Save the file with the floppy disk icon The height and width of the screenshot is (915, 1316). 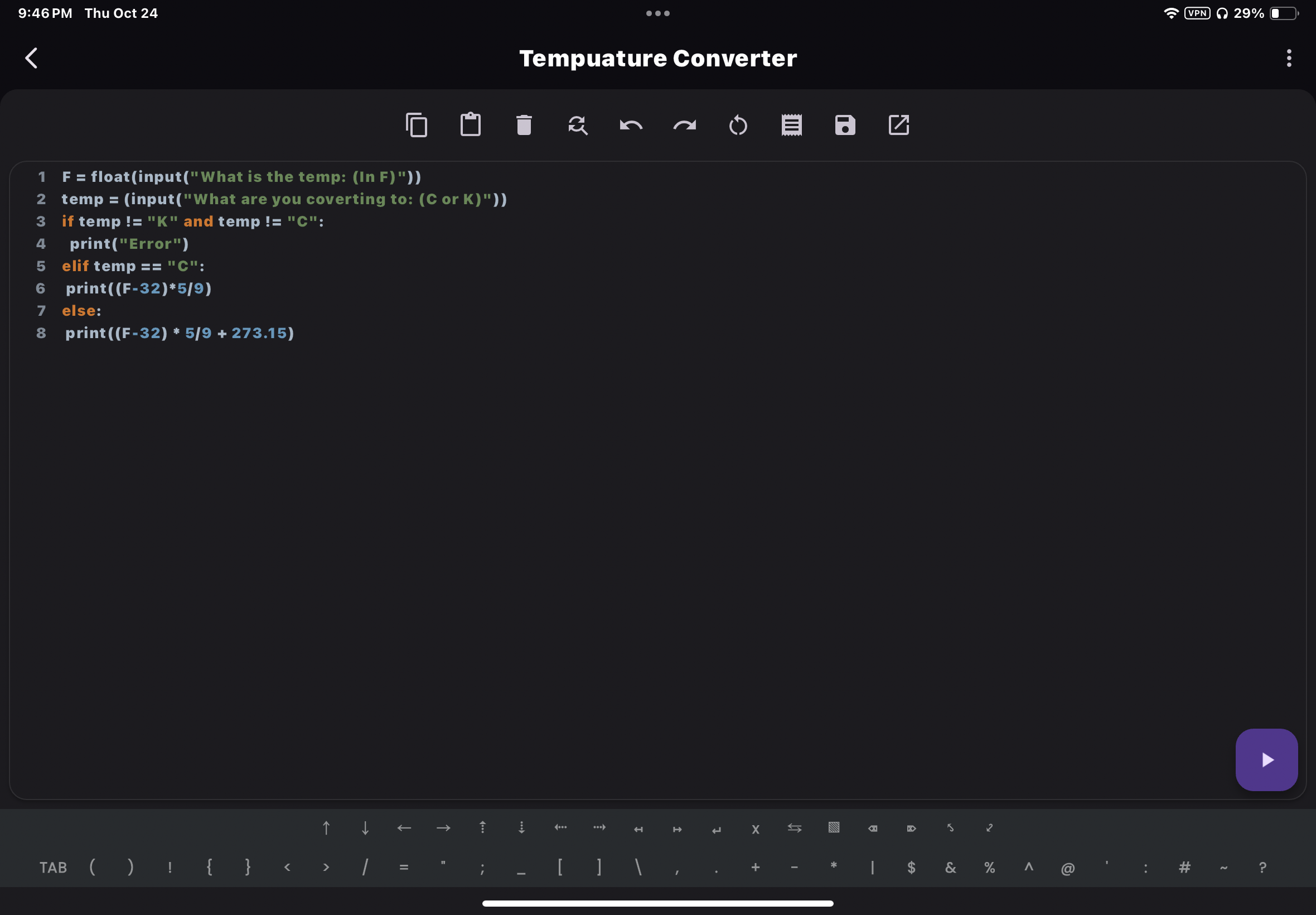(x=845, y=125)
